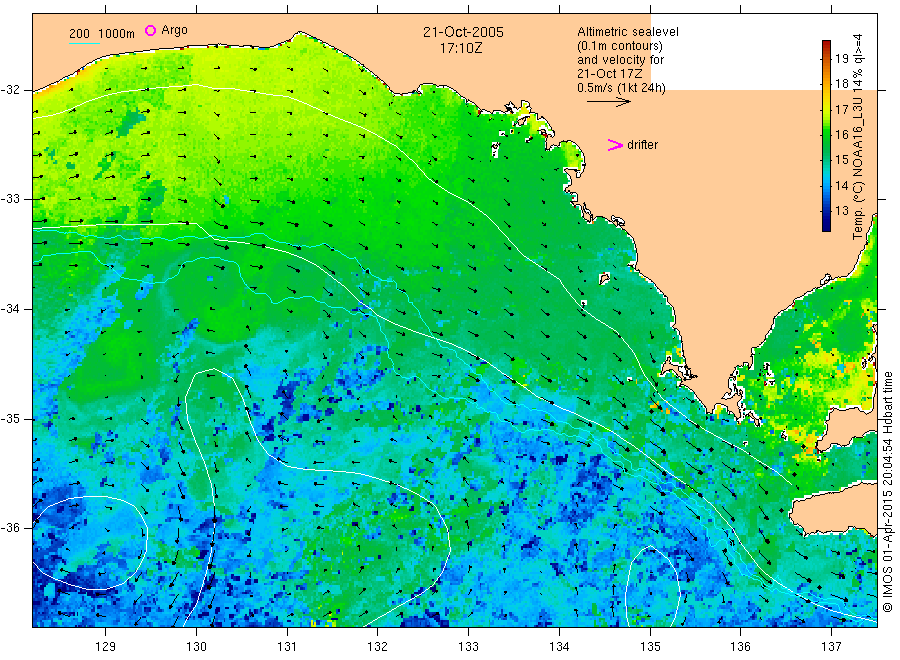Click the cyan 200m depth contour legend line
The width and height of the screenshot is (900, 660).
84,43
